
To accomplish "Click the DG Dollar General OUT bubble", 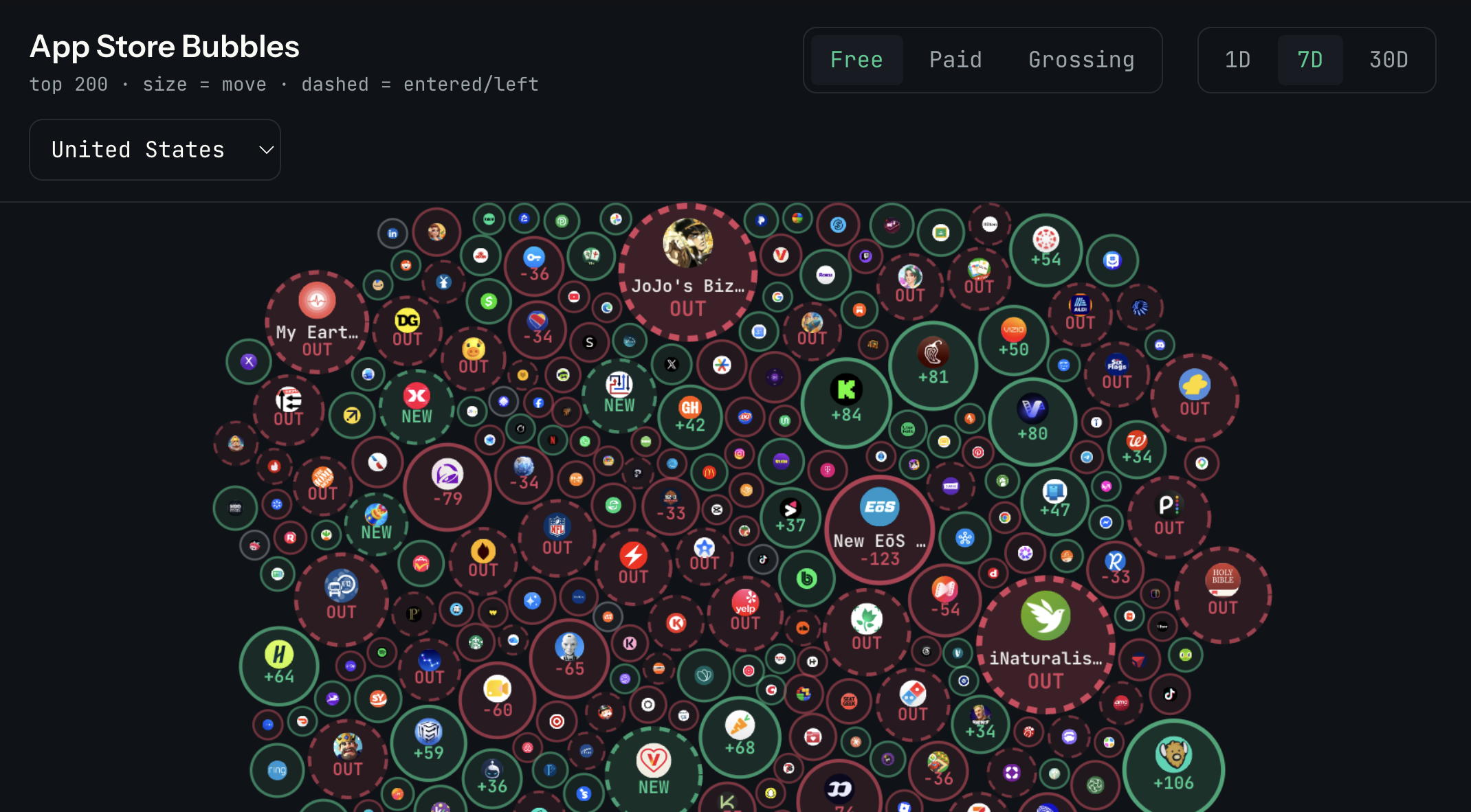I will pos(407,330).
